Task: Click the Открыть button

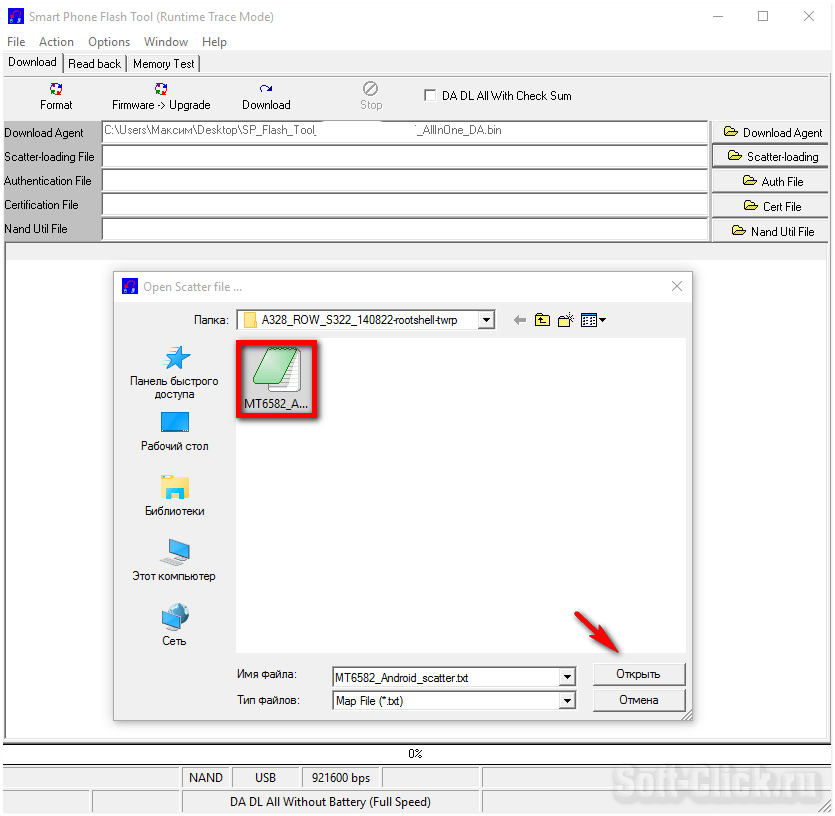Action: pos(639,673)
